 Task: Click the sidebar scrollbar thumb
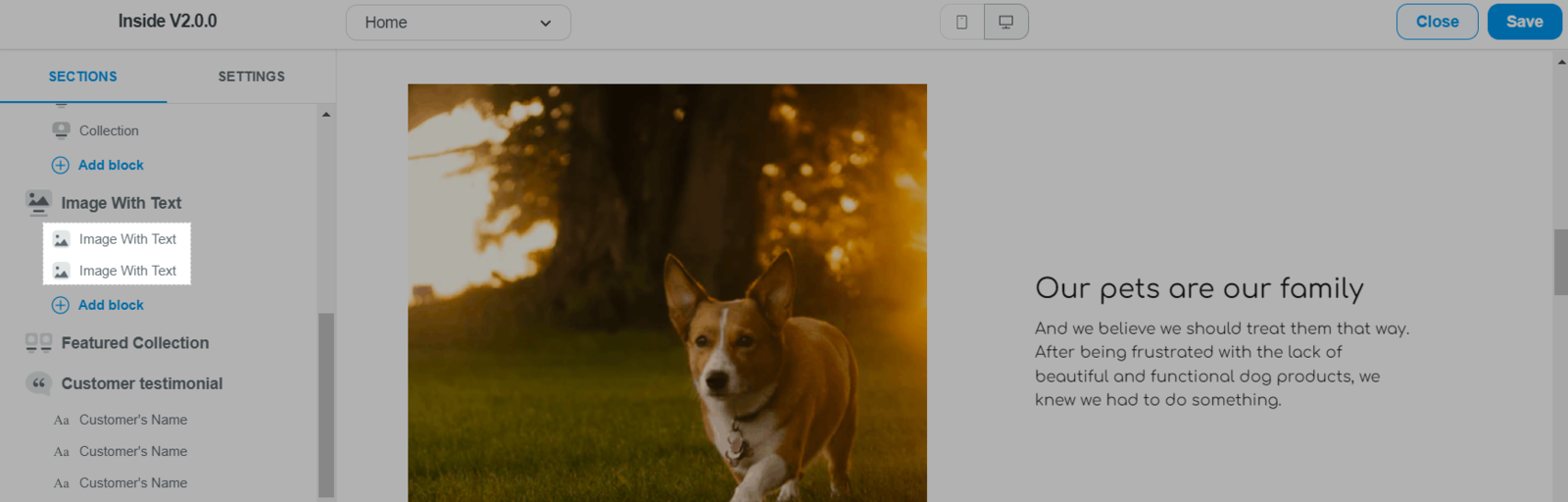click(x=326, y=405)
